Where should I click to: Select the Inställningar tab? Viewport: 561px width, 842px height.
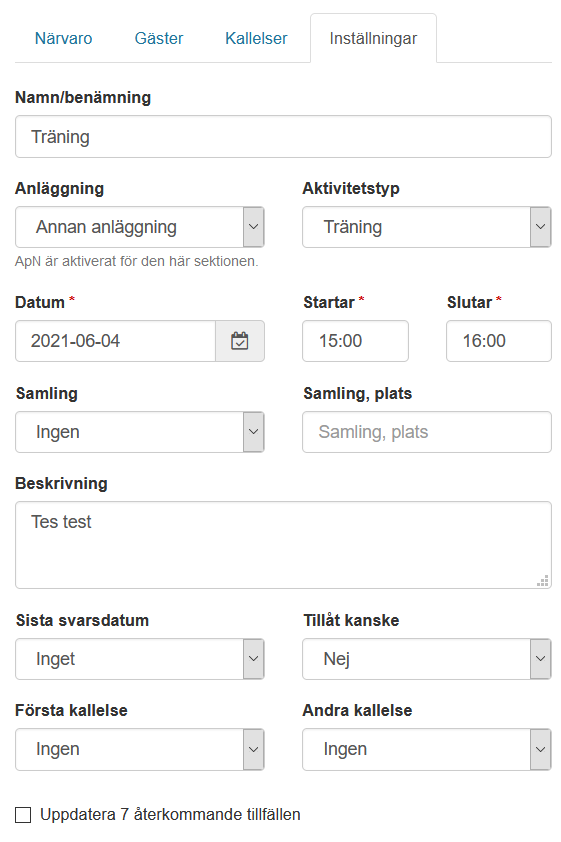coord(373,39)
